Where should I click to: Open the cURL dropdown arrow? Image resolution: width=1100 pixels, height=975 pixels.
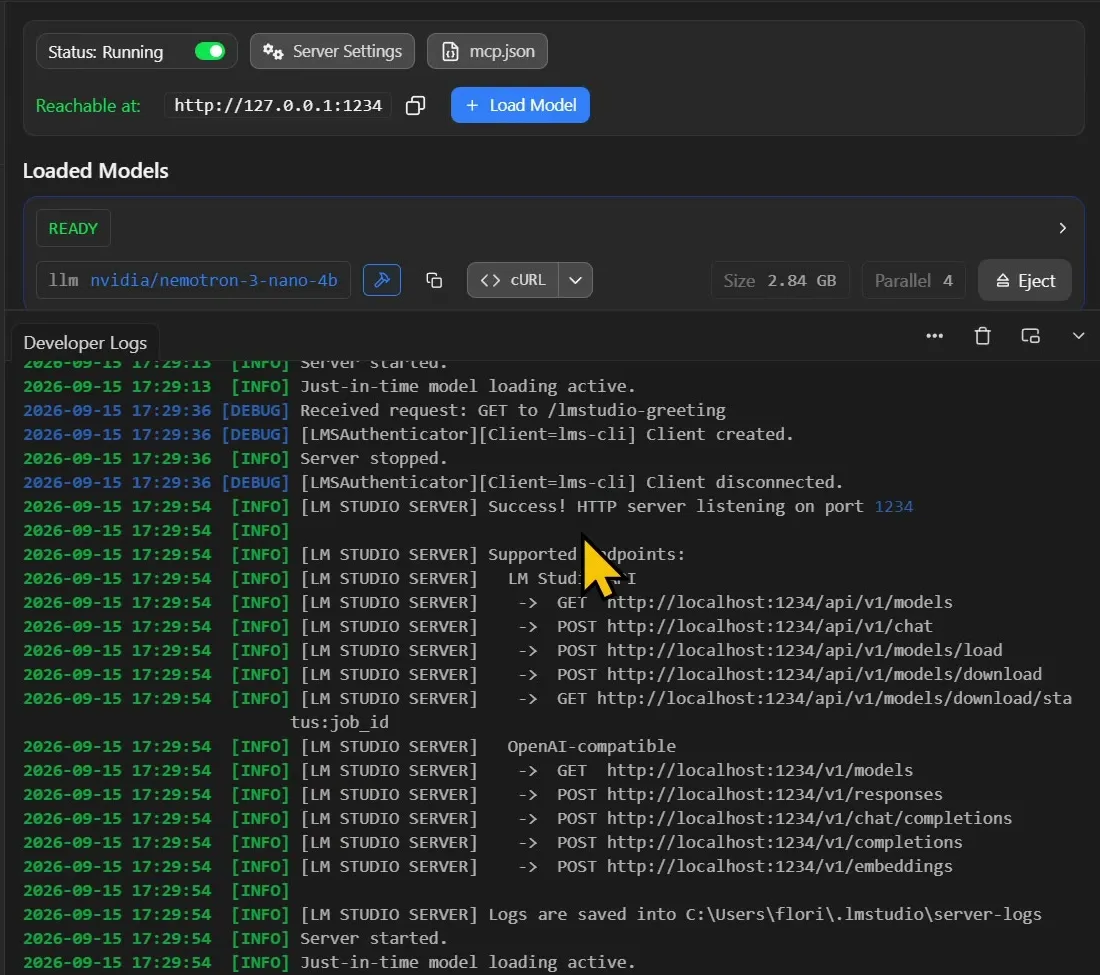point(575,280)
